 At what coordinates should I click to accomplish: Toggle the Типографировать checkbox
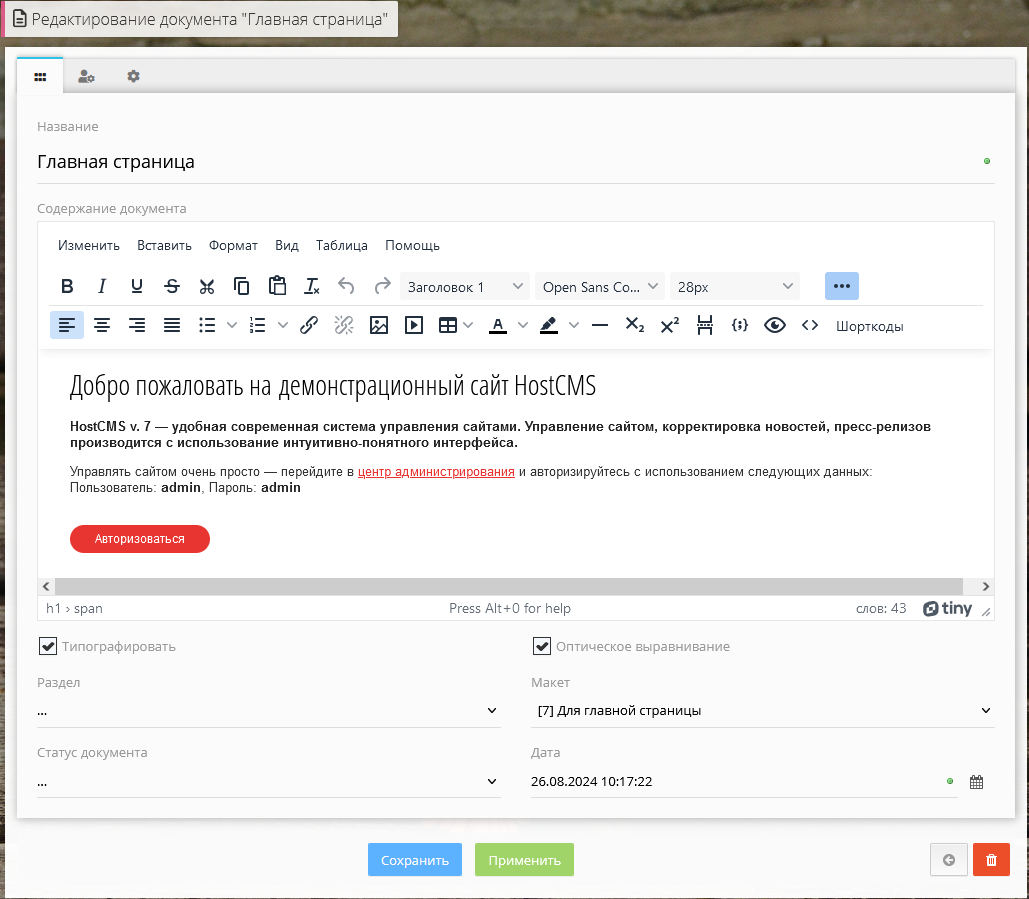[48, 646]
